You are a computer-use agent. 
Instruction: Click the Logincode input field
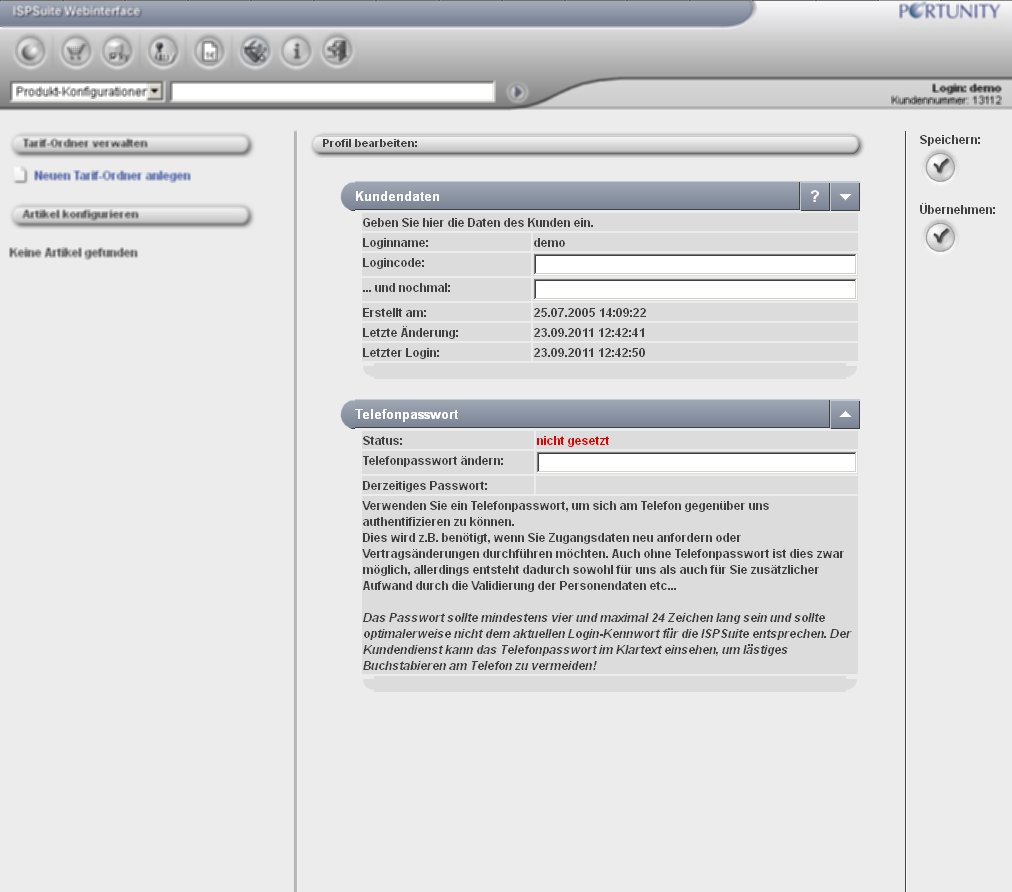[695, 264]
